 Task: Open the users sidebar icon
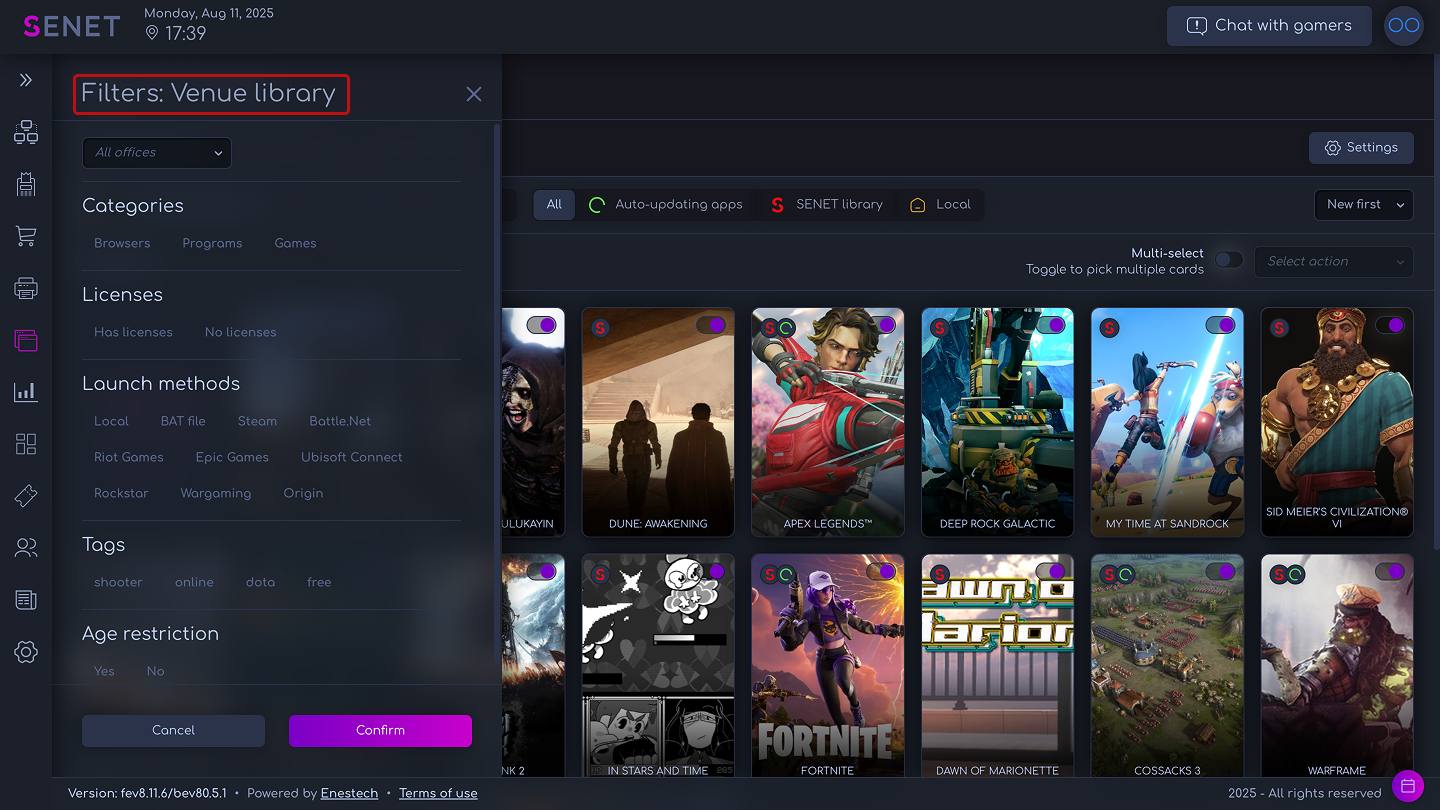26,548
